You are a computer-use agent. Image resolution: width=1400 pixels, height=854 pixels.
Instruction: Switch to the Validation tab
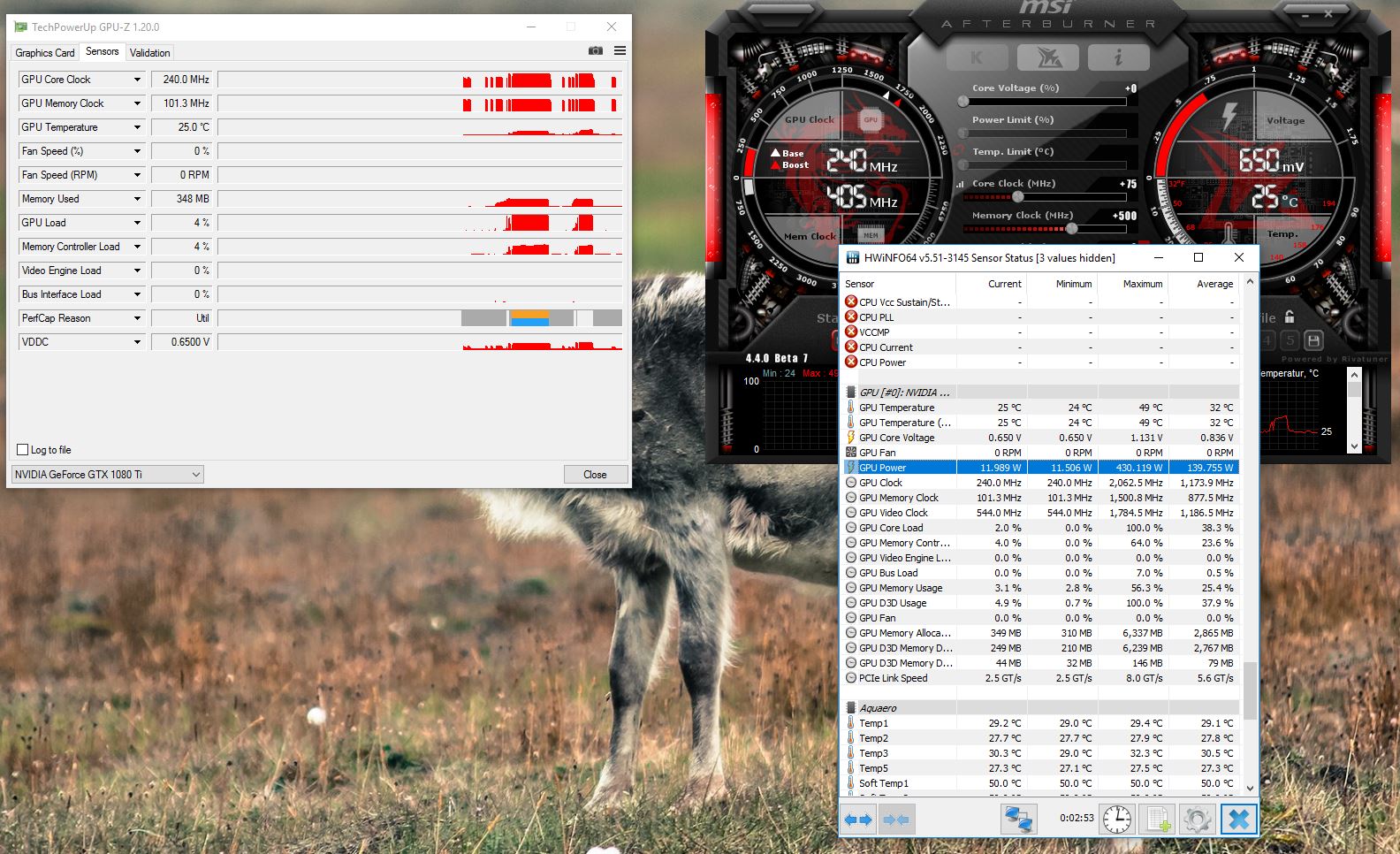(149, 53)
